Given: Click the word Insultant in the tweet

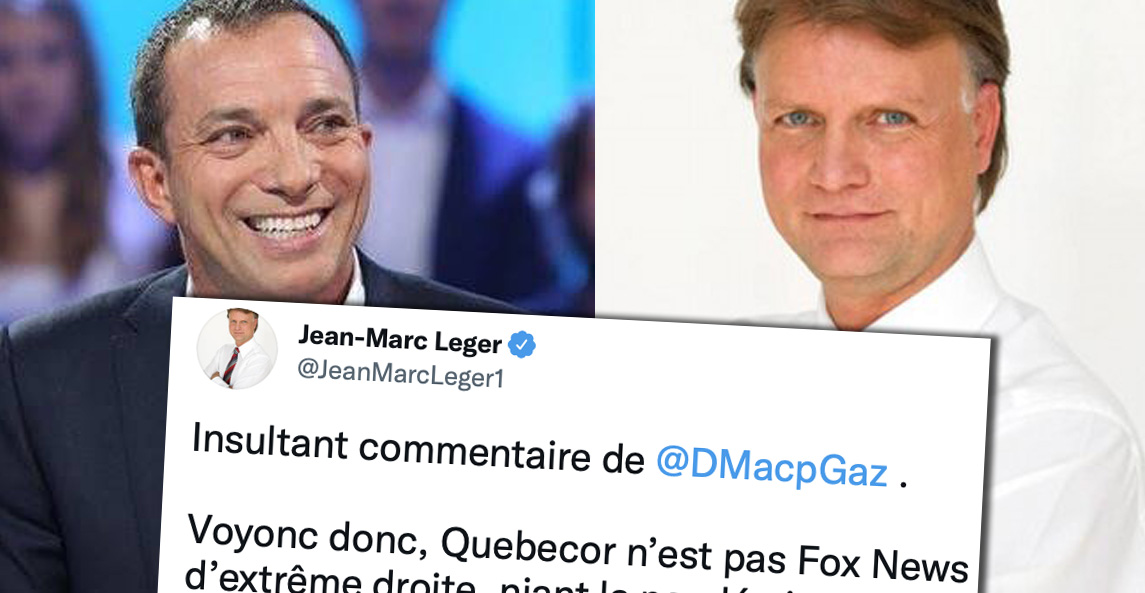Looking at the screenshot, I should coord(269,443).
